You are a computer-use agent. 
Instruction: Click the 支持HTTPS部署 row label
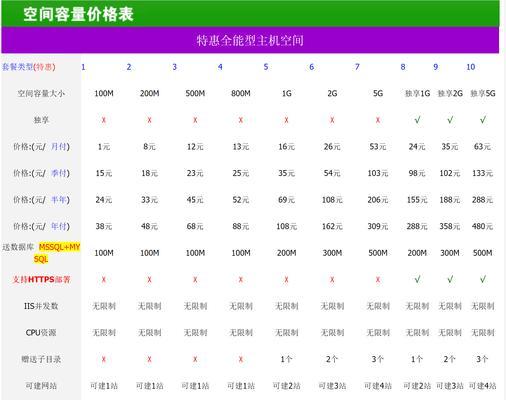tap(42, 279)
